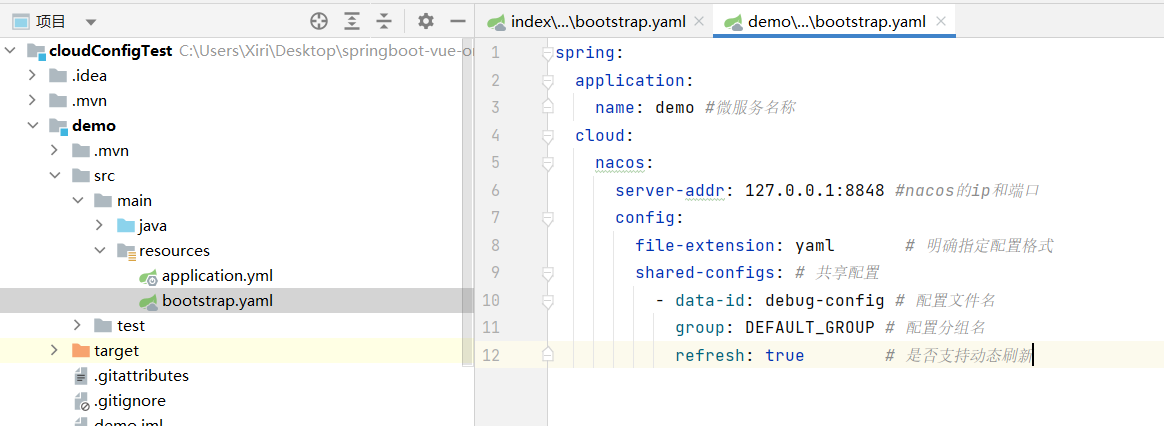Switch to index bootstrap.yaml tab

click(x=598, y=22)
